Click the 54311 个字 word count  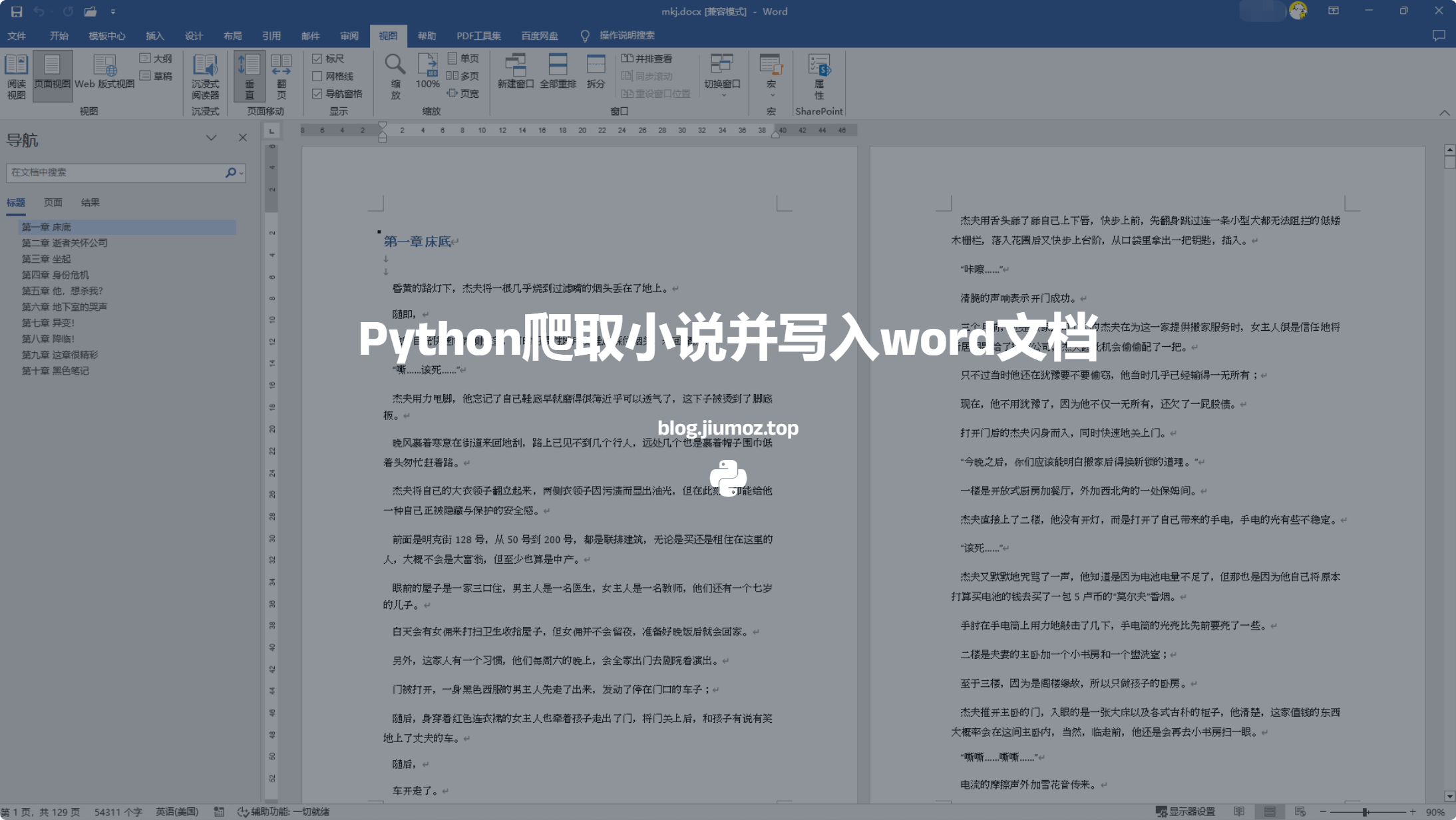click(x=118, y=812)
